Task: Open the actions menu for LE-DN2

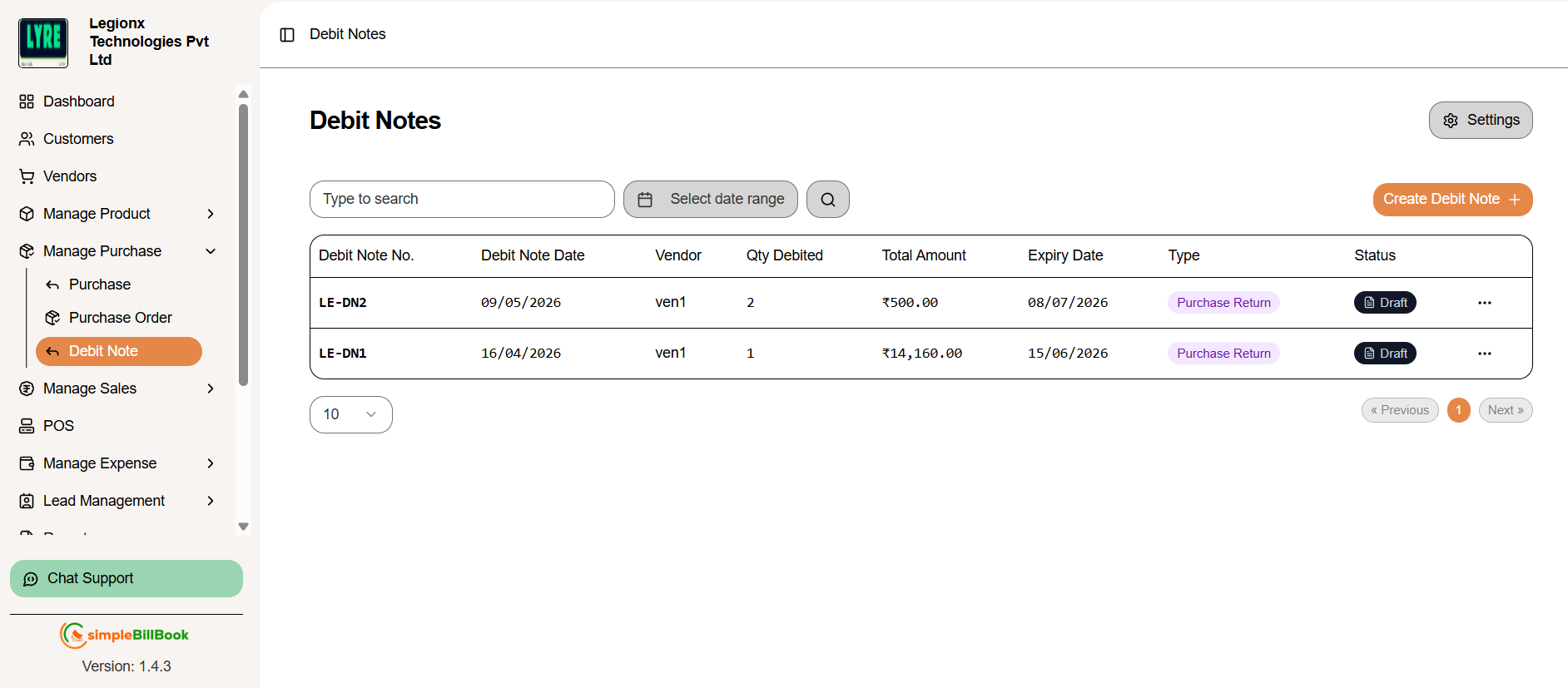Action: pyautogui.click(x=1485, y=303)
